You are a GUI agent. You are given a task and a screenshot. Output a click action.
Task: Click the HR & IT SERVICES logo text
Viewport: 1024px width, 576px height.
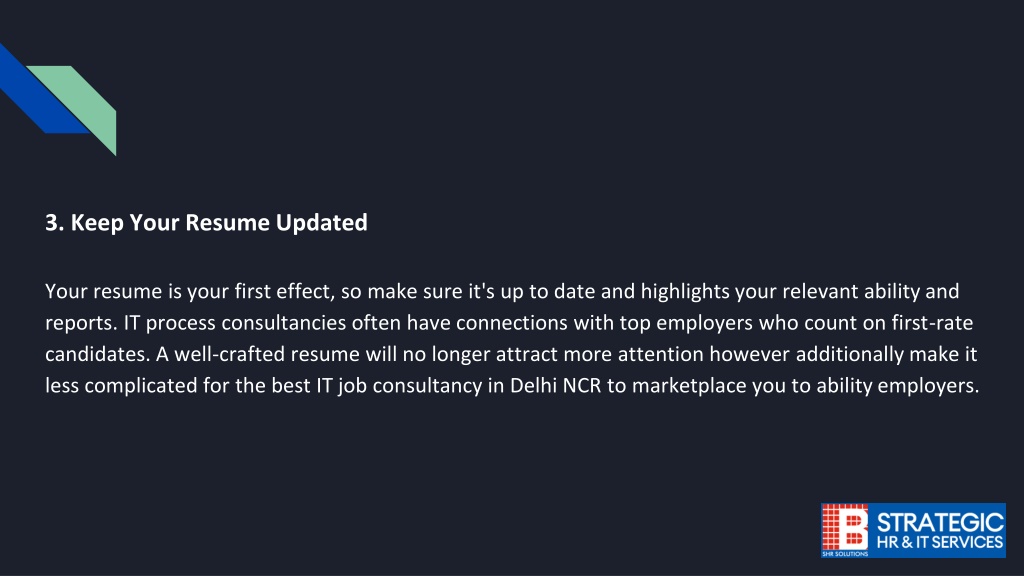pyautogui.click(x=939, y=542)
